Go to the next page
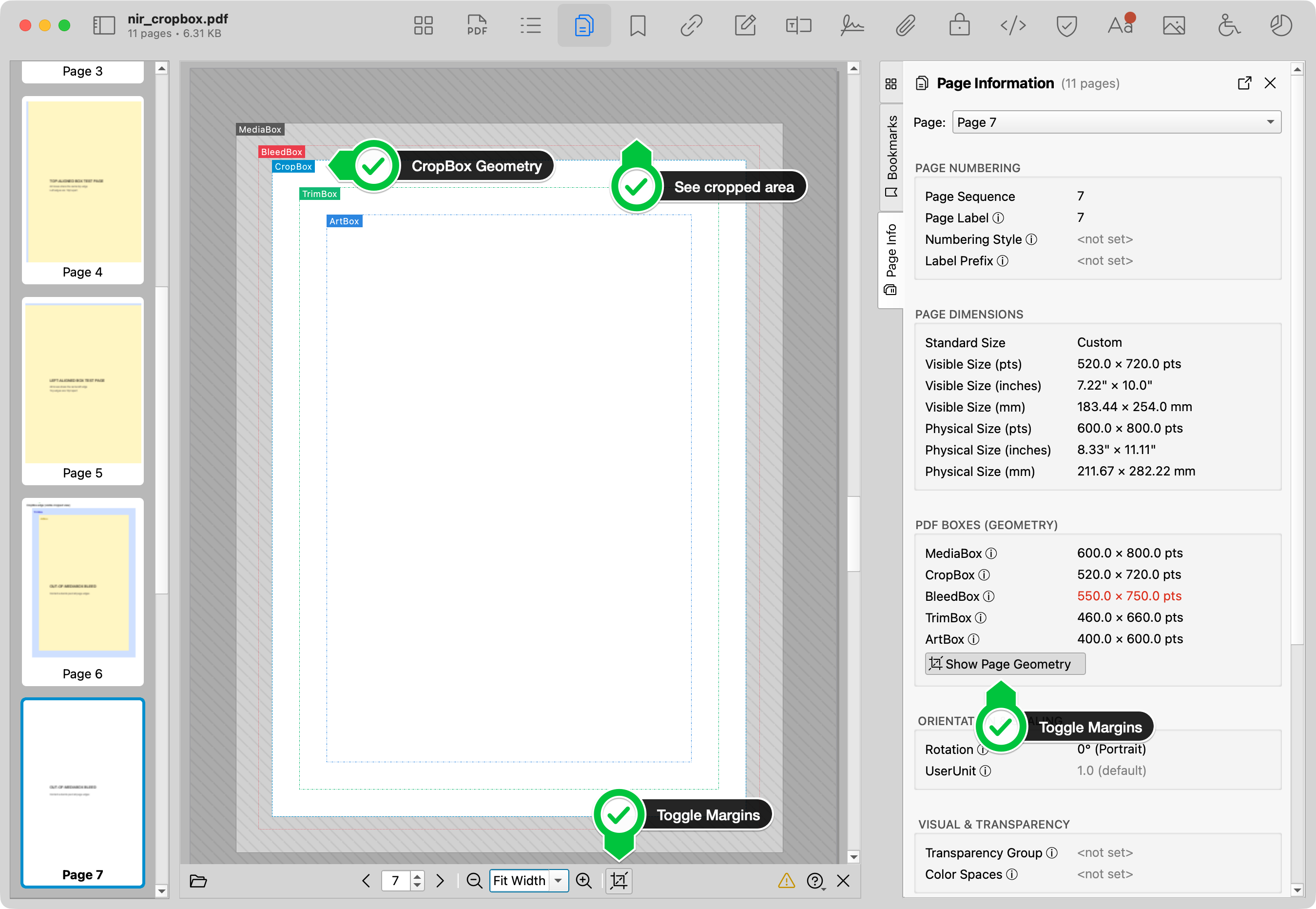 (x=440, y=881)
